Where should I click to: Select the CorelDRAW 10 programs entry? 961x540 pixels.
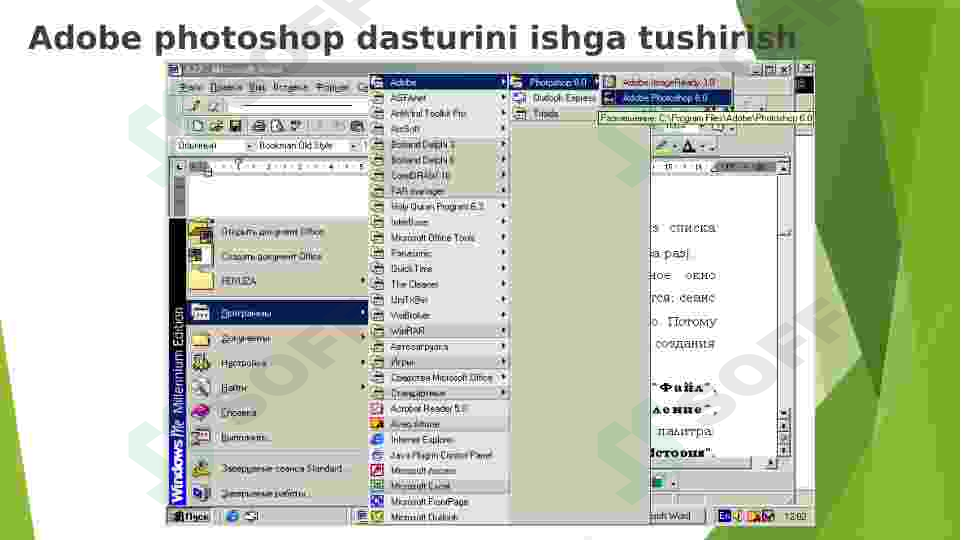[439, 175]
